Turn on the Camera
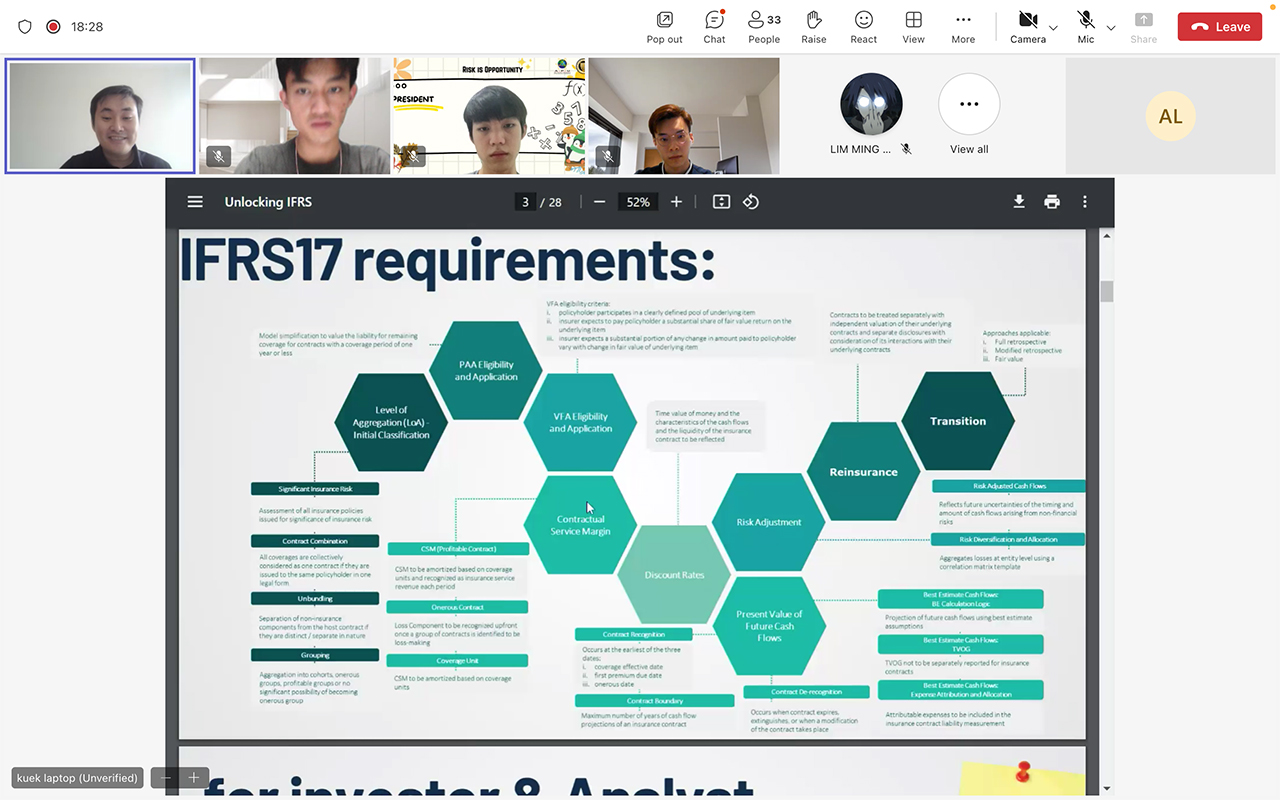The image size is (1280, 800). point(1027,27)
